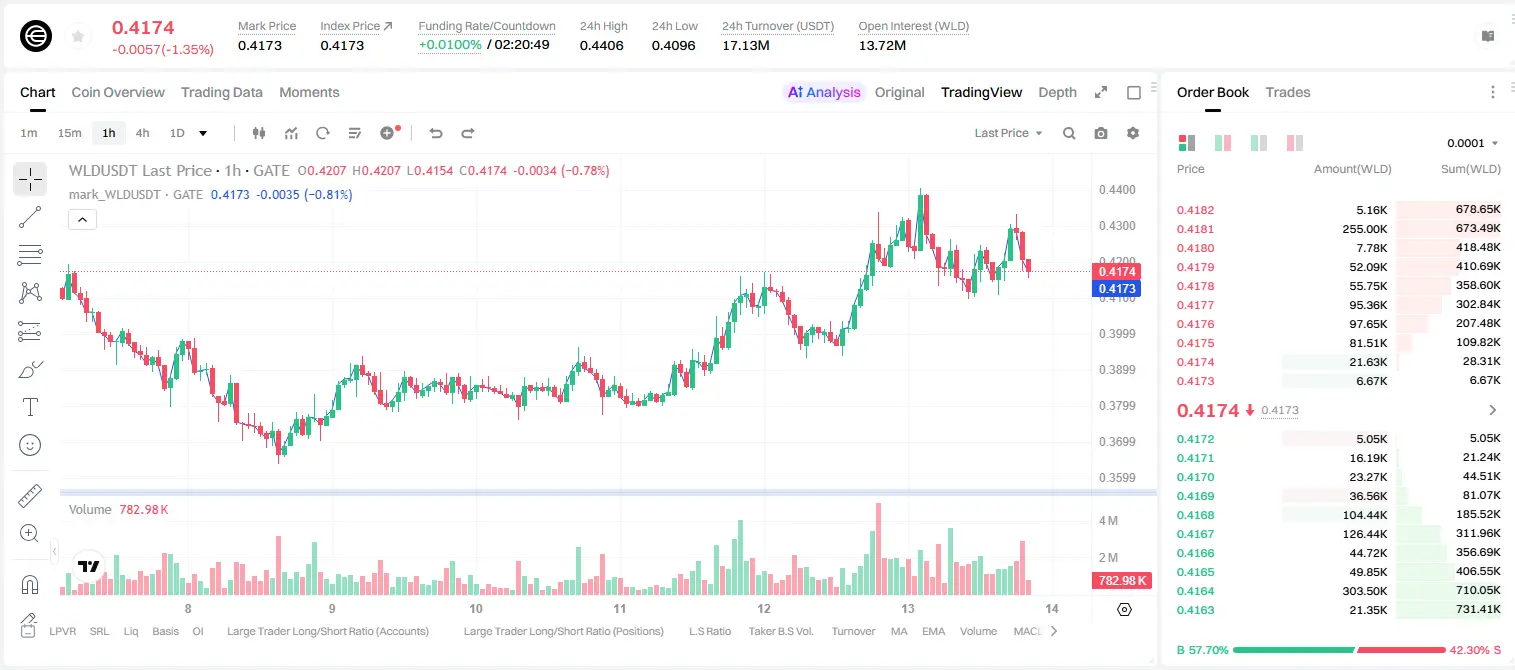Click the undo arrow in chart toolbar
The width and height of the screenshot is (1515, 670).
click(436, 133)
